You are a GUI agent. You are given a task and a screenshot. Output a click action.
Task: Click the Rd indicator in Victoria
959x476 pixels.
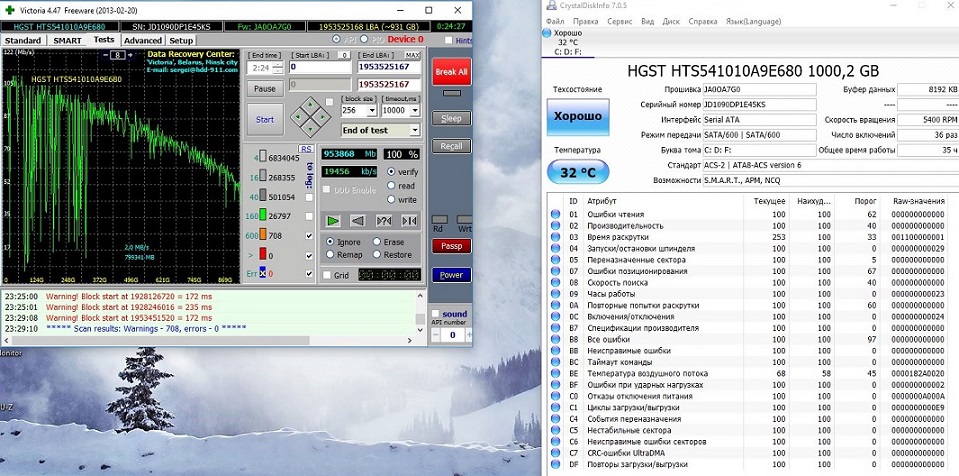[x=439, y=220]
